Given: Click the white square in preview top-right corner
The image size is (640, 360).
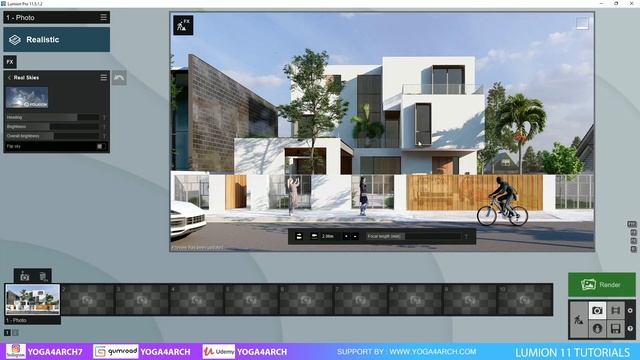Looking at the screenshot, I should click(582, 23).
